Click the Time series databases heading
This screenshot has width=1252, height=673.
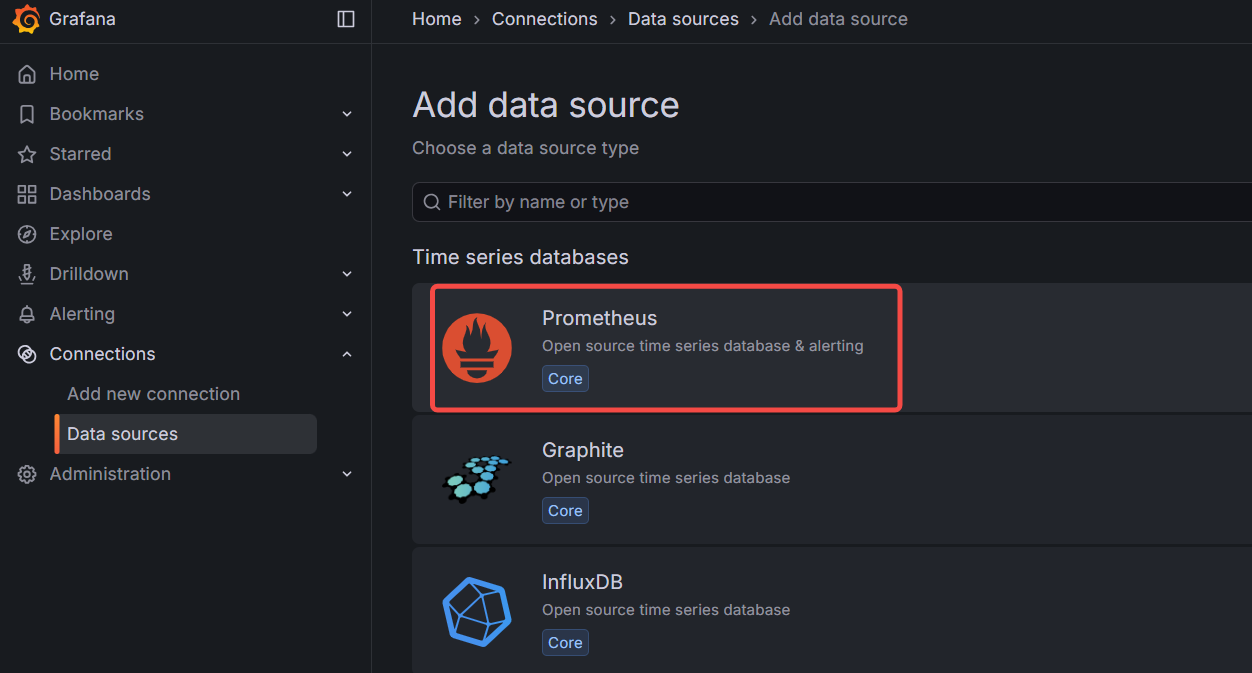[x=521, y=257]
